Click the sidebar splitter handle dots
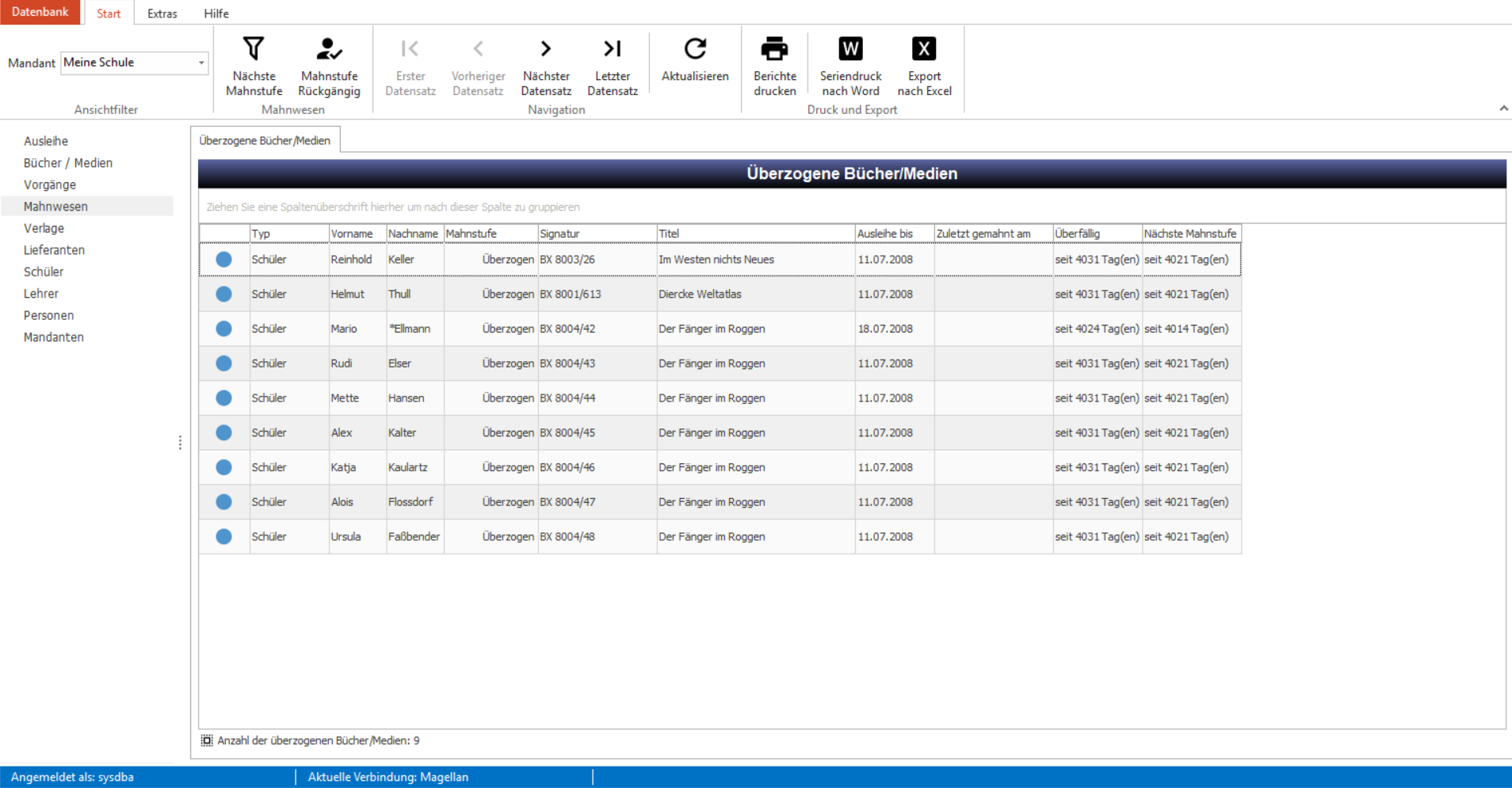The height and width of the screenshot is (788, 1512). tap(181, 443)
